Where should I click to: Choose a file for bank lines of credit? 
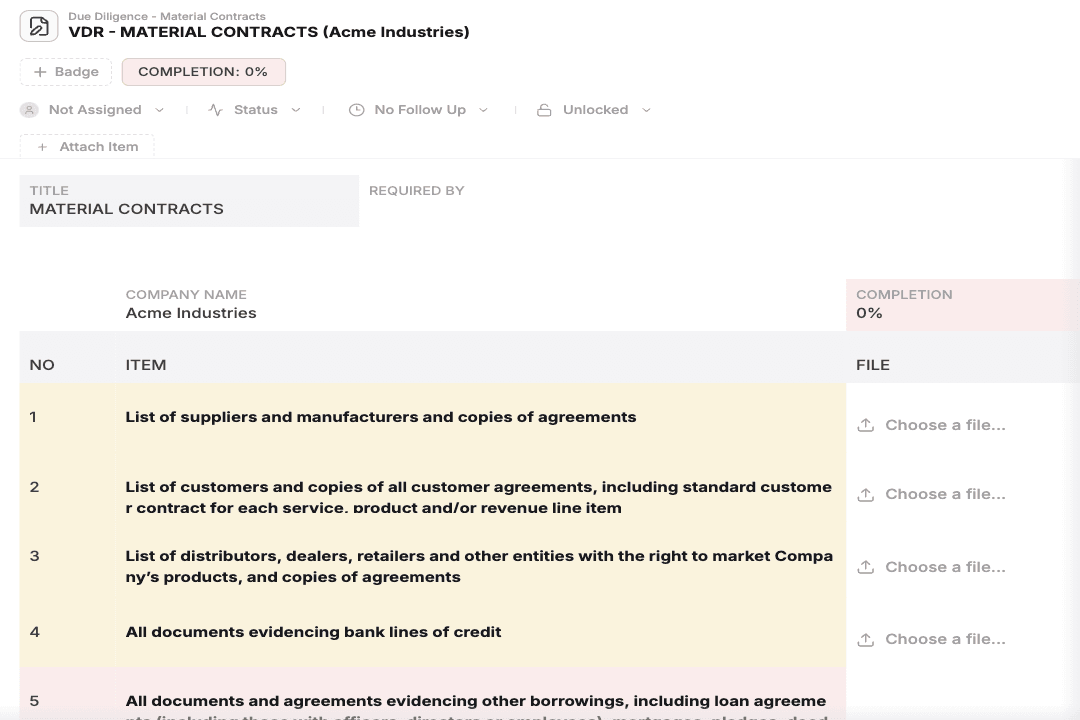coord(931,639)
